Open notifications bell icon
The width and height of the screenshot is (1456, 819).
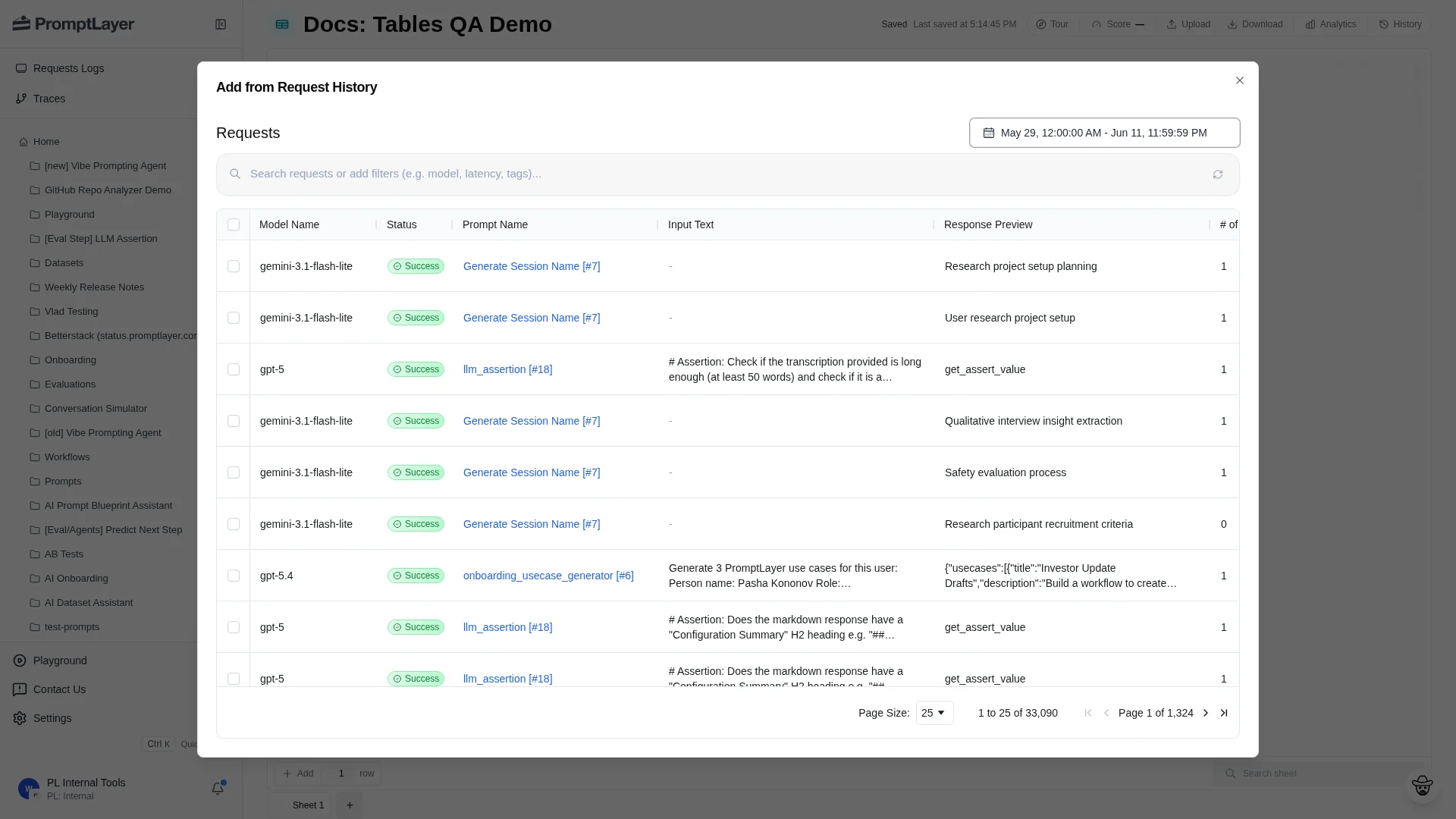[218, 789]
